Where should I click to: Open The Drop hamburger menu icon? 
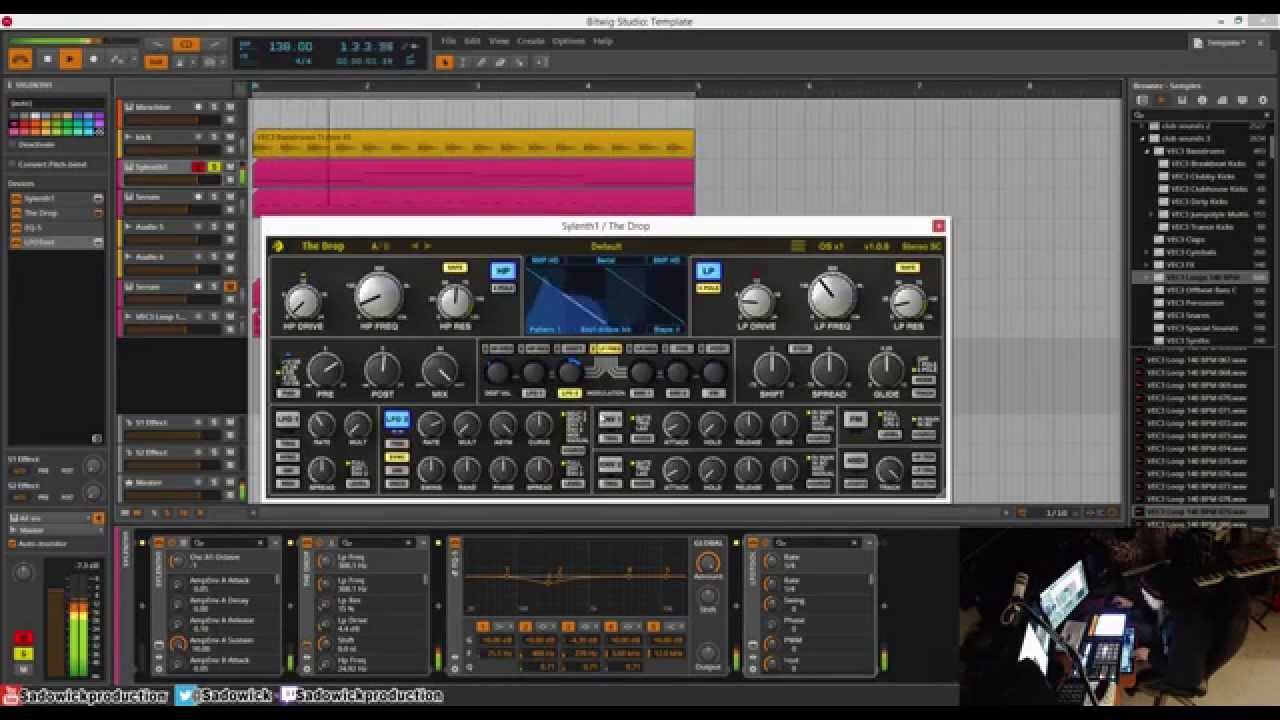point(797,246)
